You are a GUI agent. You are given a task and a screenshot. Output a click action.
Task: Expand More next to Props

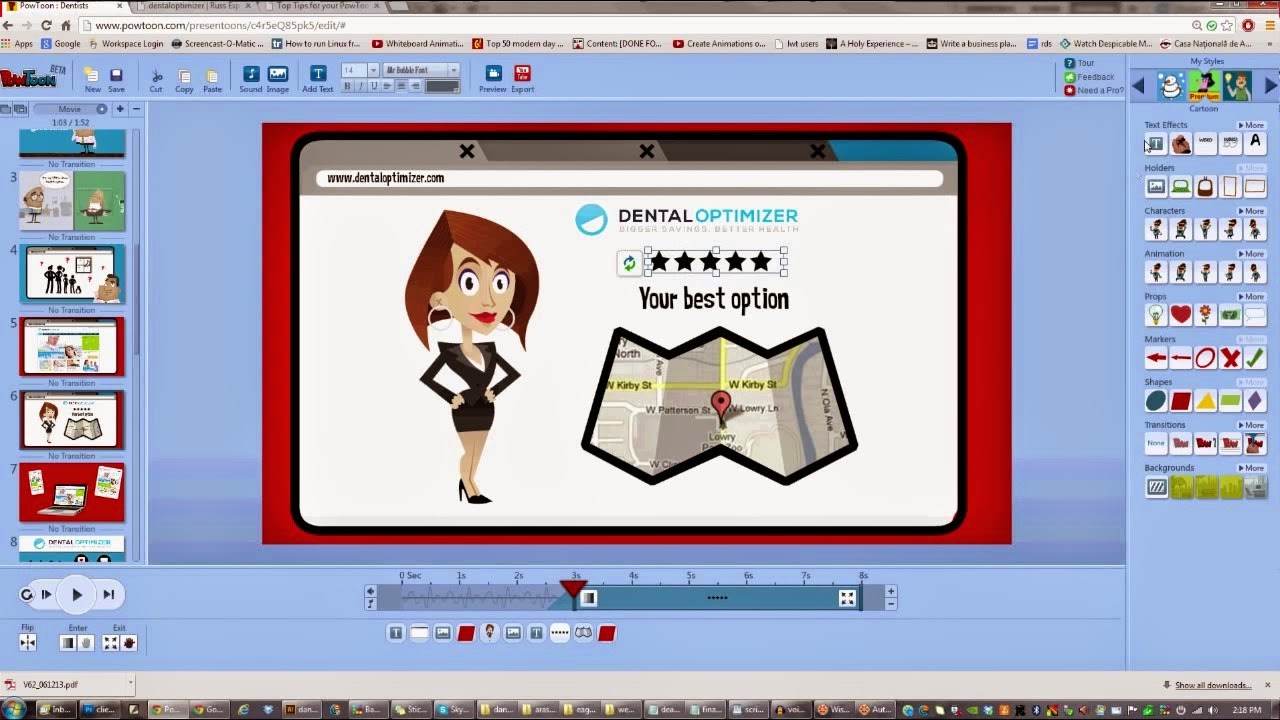pyautogui.click(x=1251, y=297)
